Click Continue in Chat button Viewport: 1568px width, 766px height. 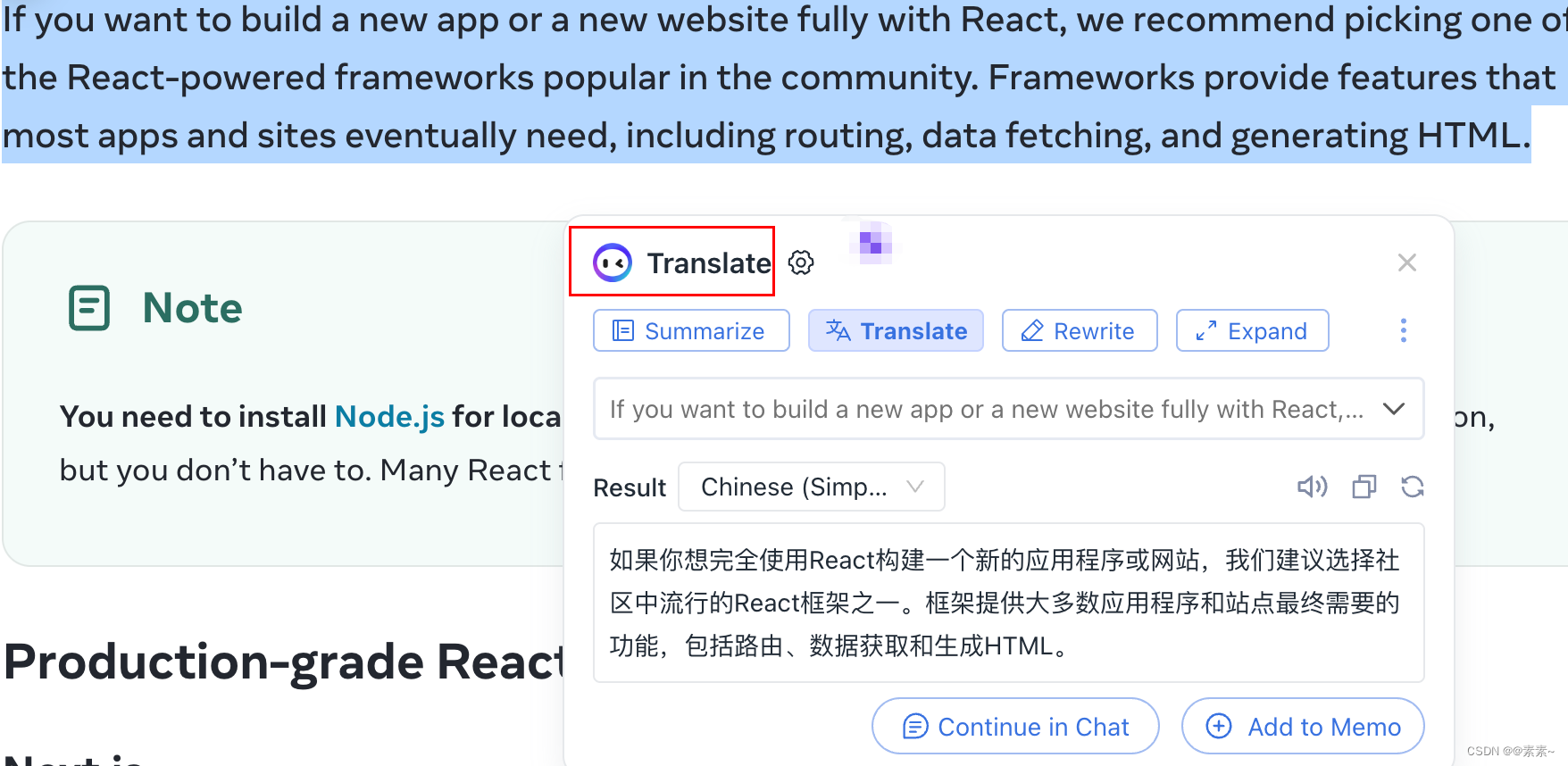[1015, 726]
